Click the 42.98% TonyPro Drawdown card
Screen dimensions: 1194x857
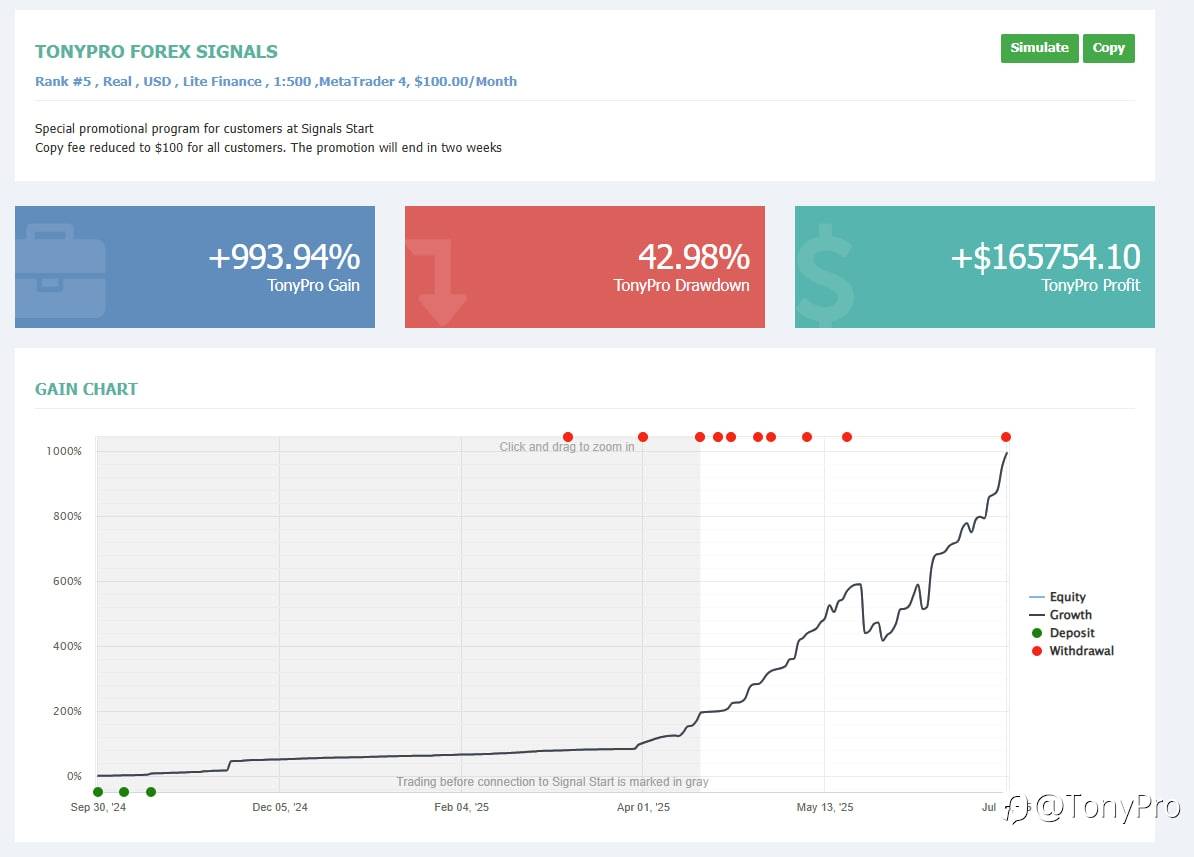pos(585,267)
